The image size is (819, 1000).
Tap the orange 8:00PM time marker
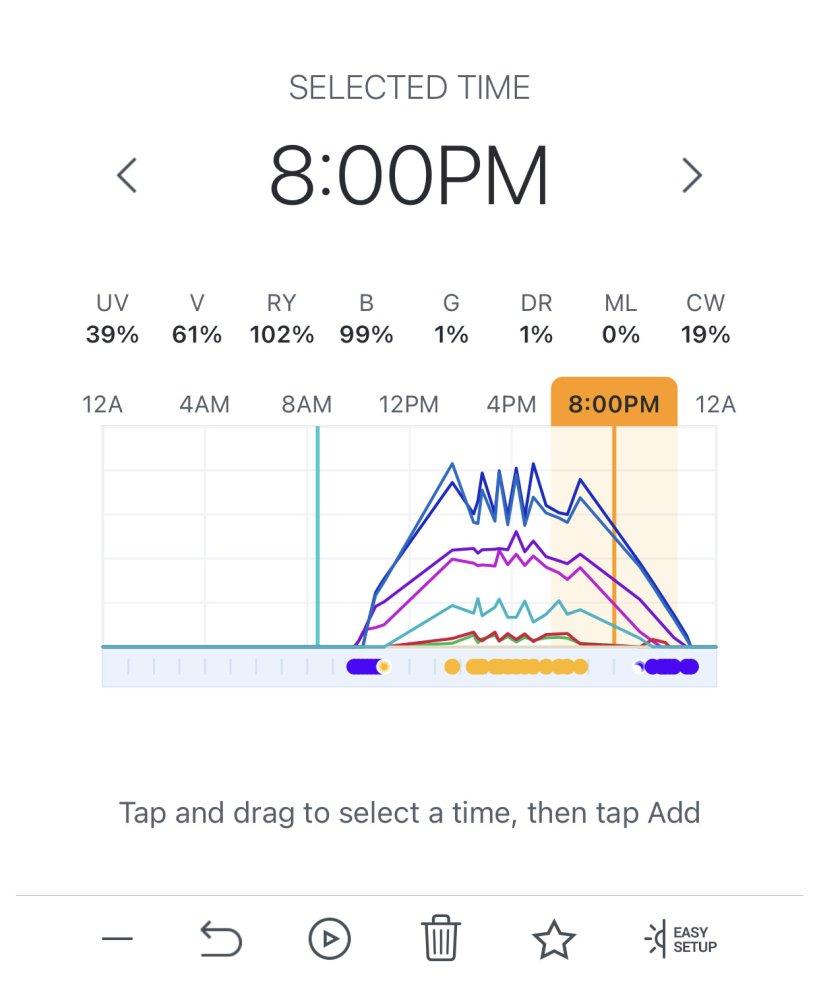coord(614,404)
